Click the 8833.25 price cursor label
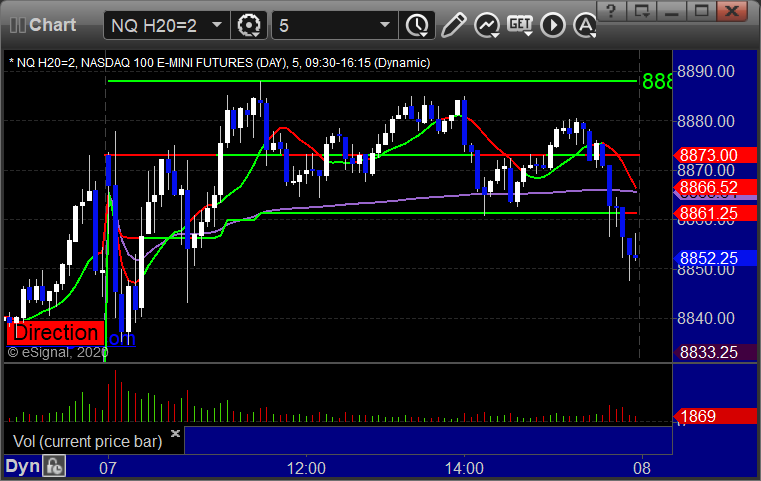 pyautogui.click(x=715, y=352)
